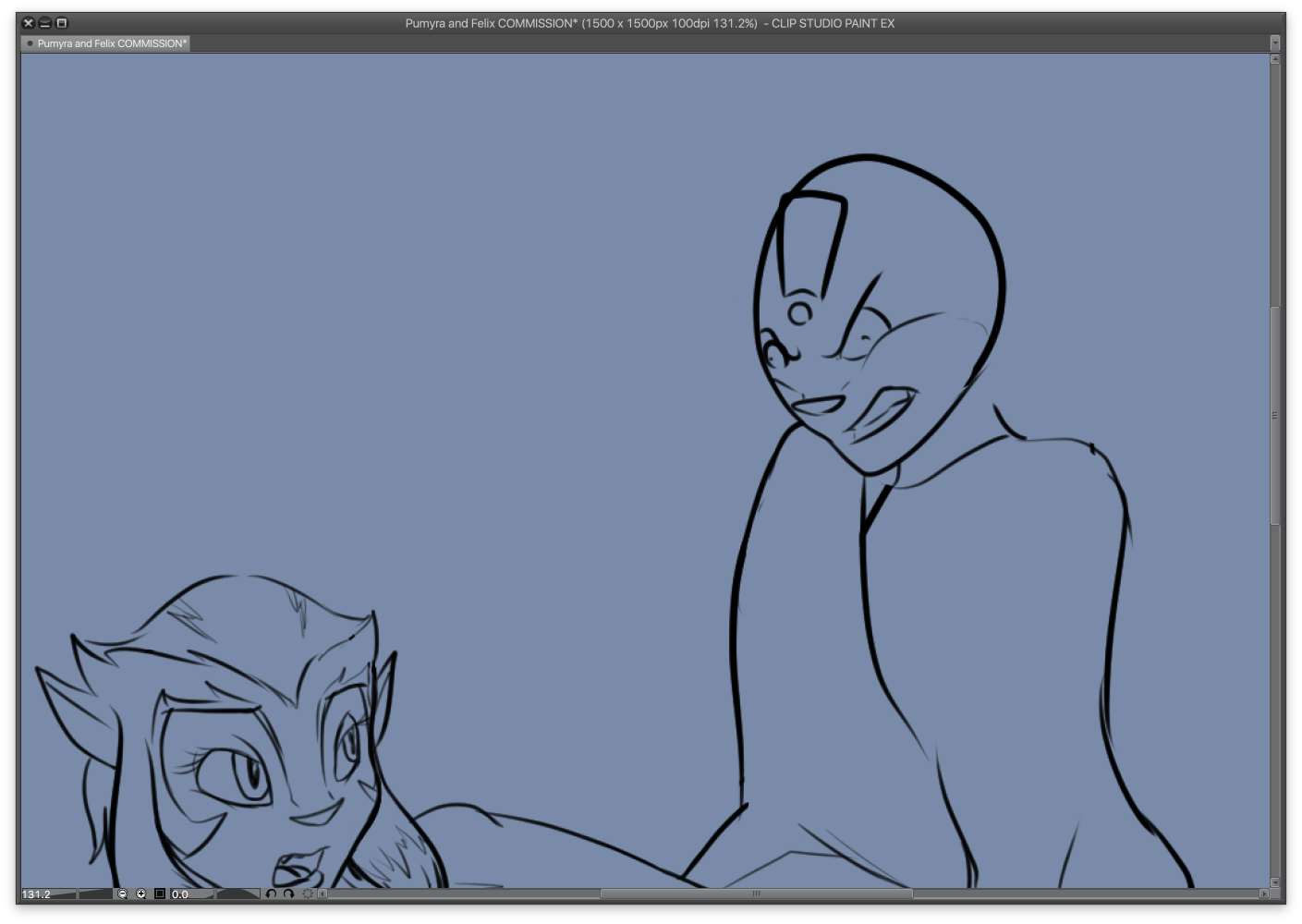Maximize the CLIP STUDIO PAINT window
Screen dimensions: 1302x924
[x=62, y=23]
